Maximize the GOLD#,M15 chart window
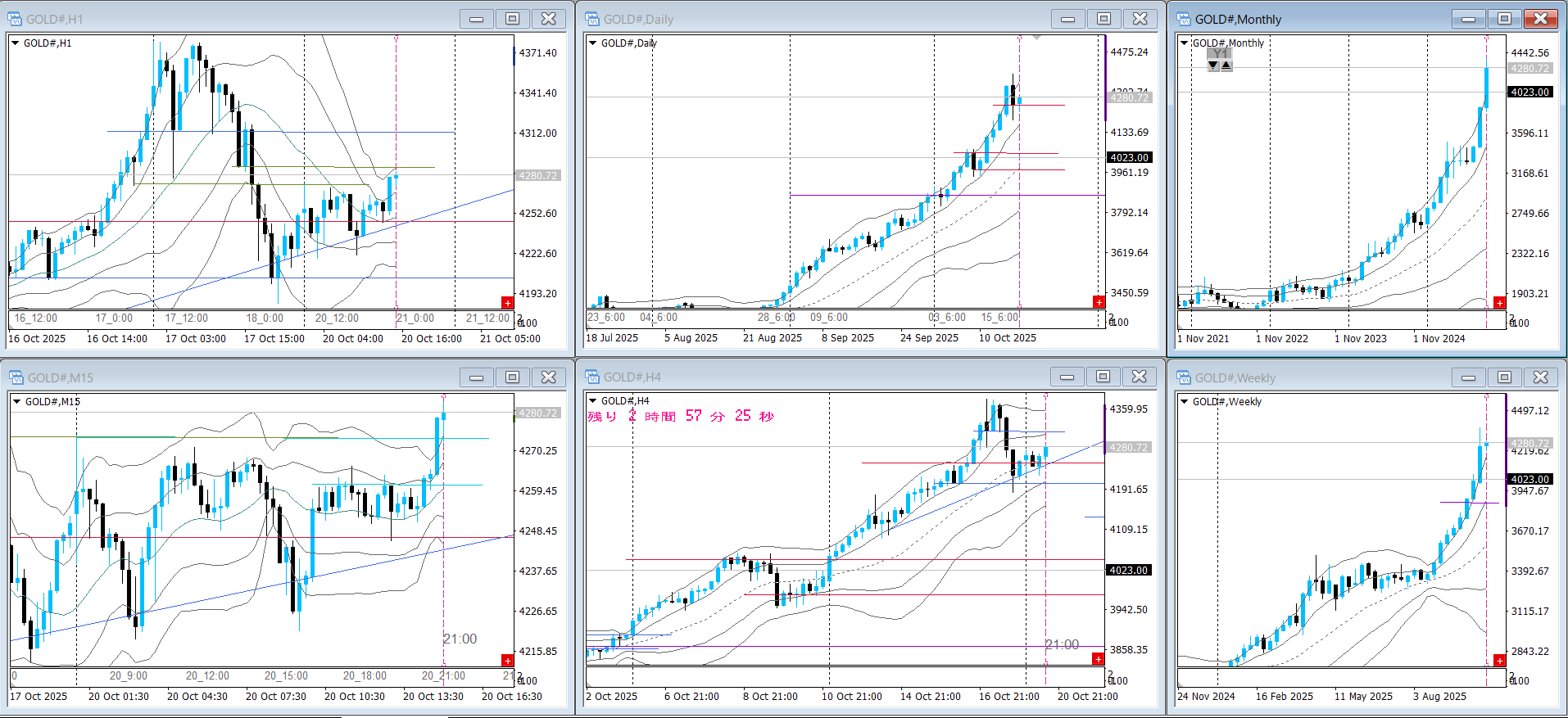The image size is (1568, 718). coord(512,377)
